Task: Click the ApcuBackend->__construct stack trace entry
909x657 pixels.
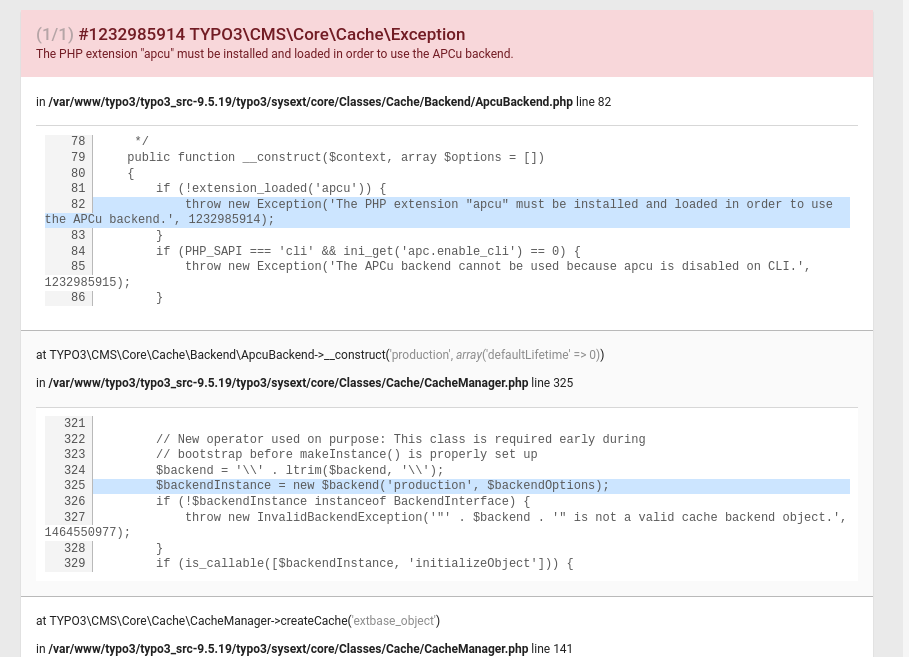Action: (210, 355)
